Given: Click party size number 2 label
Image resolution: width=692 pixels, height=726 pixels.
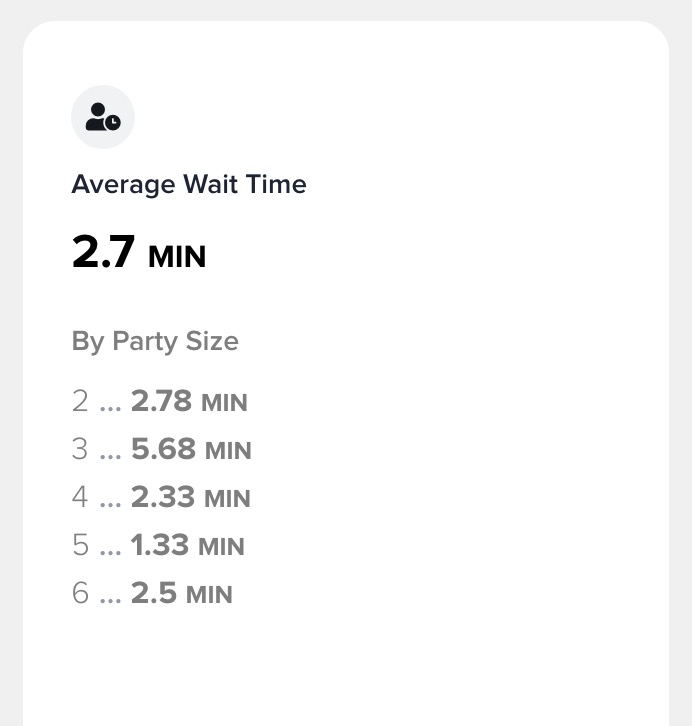Looking at the screenshot, I should [x=80, y=402].
